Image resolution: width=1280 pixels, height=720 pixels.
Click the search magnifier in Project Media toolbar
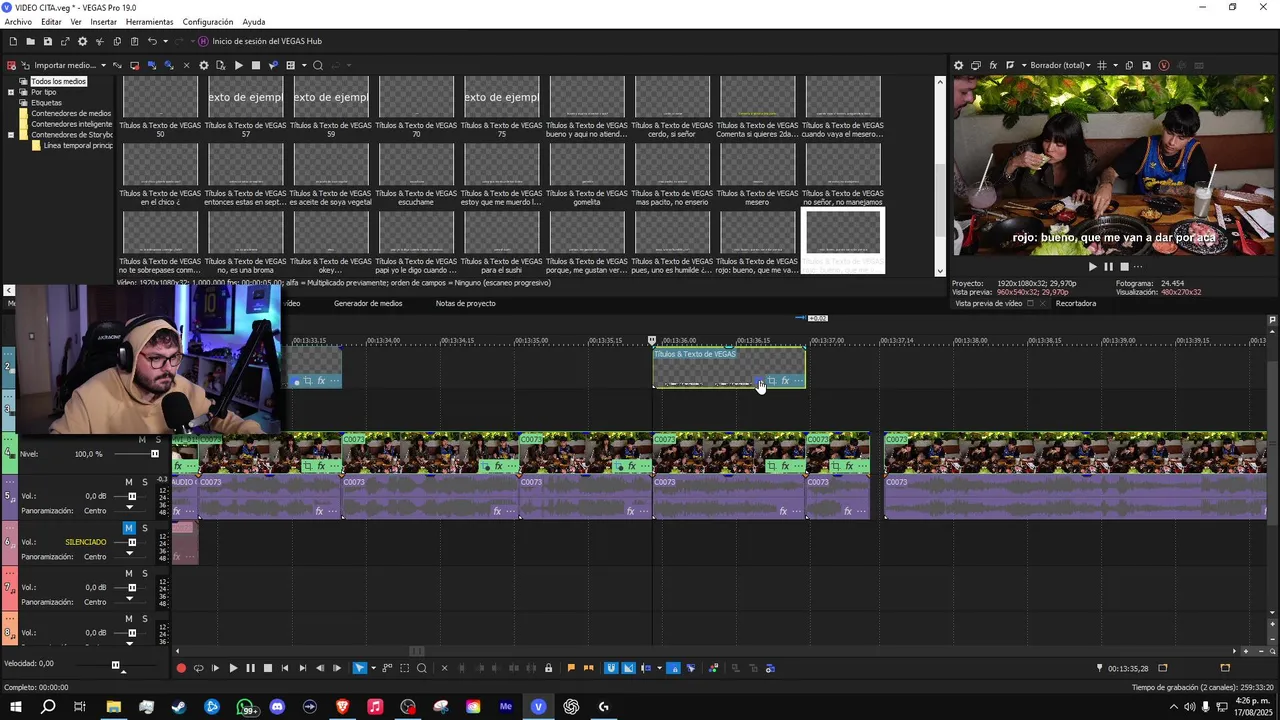(x=318, y=65)
